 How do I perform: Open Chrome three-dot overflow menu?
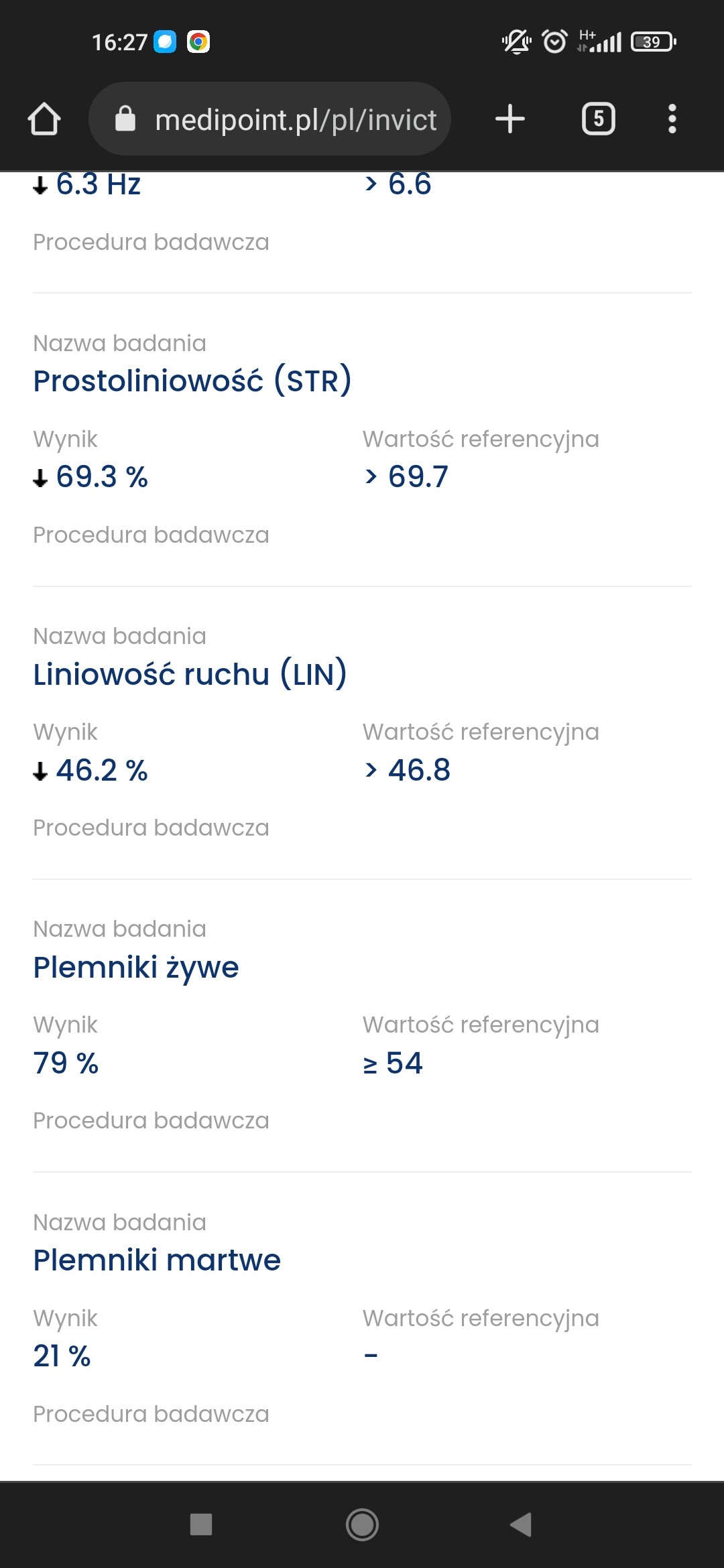click(672, 119)
